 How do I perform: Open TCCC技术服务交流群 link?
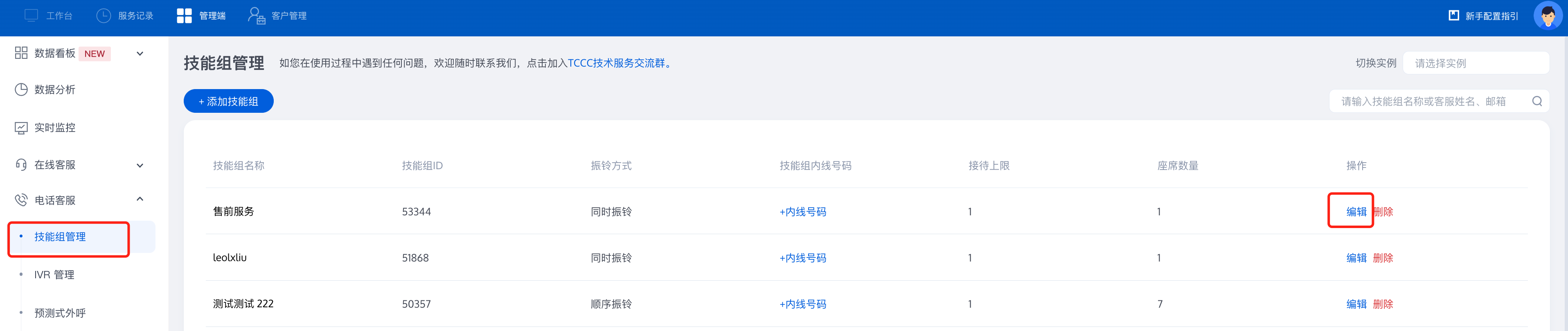[616, 63]
